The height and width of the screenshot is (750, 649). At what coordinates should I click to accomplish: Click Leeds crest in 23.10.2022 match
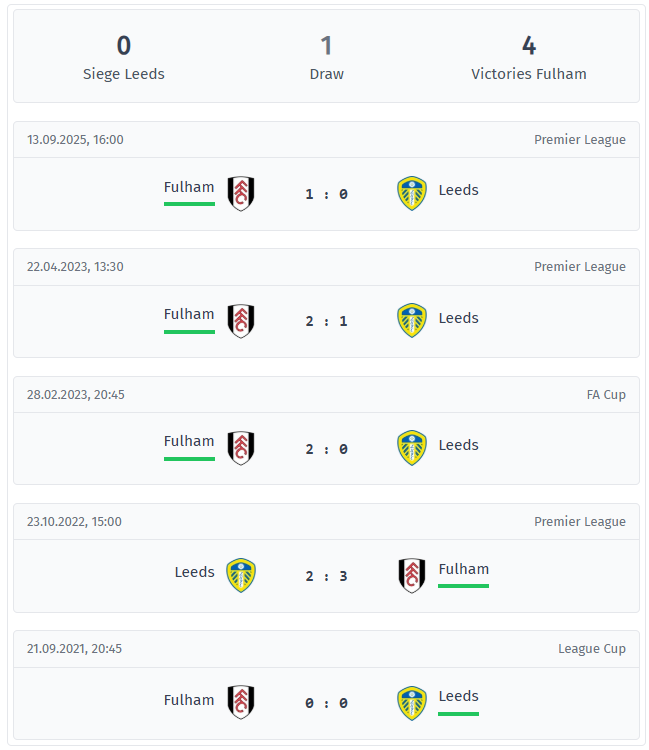point(241,575)
